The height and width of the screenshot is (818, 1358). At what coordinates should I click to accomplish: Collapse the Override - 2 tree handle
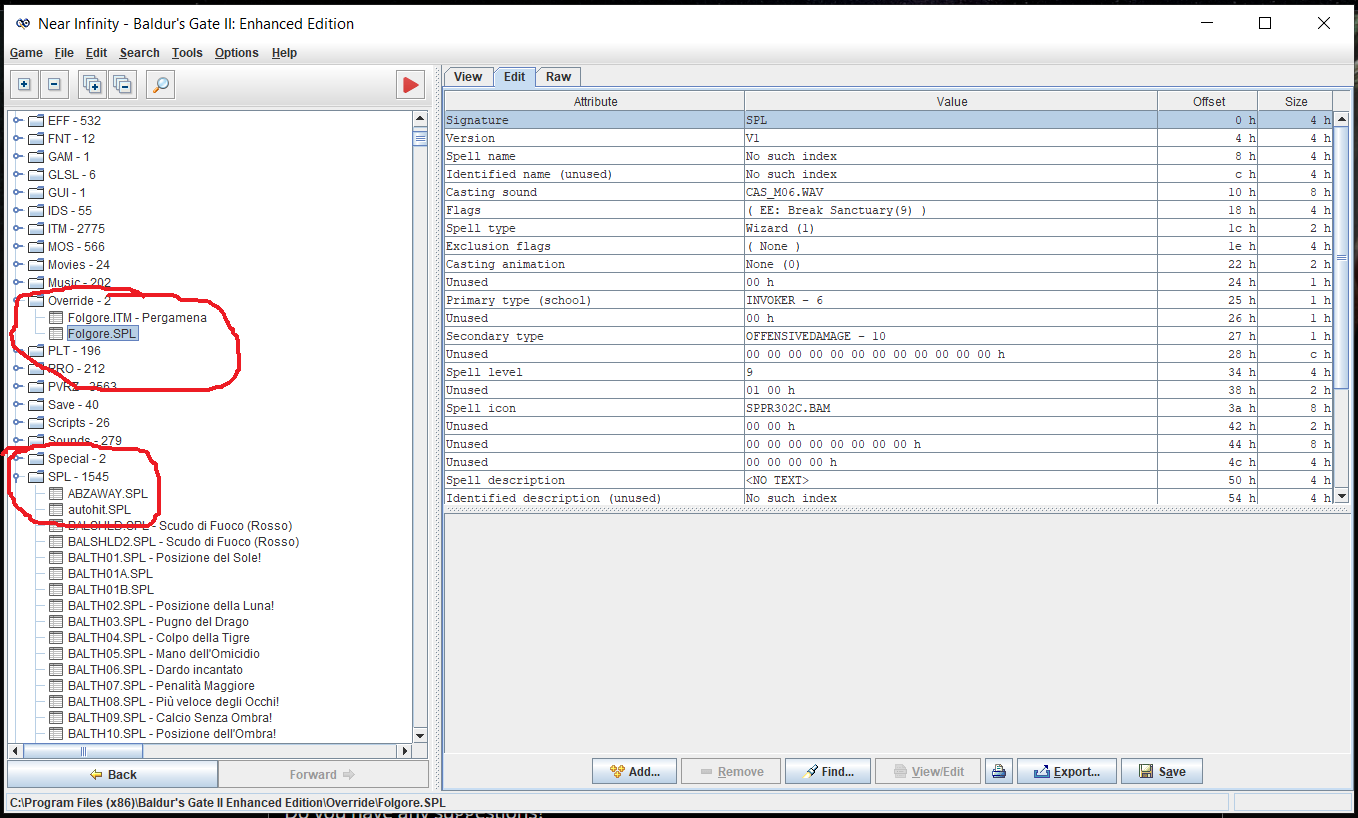click(17, 300)
